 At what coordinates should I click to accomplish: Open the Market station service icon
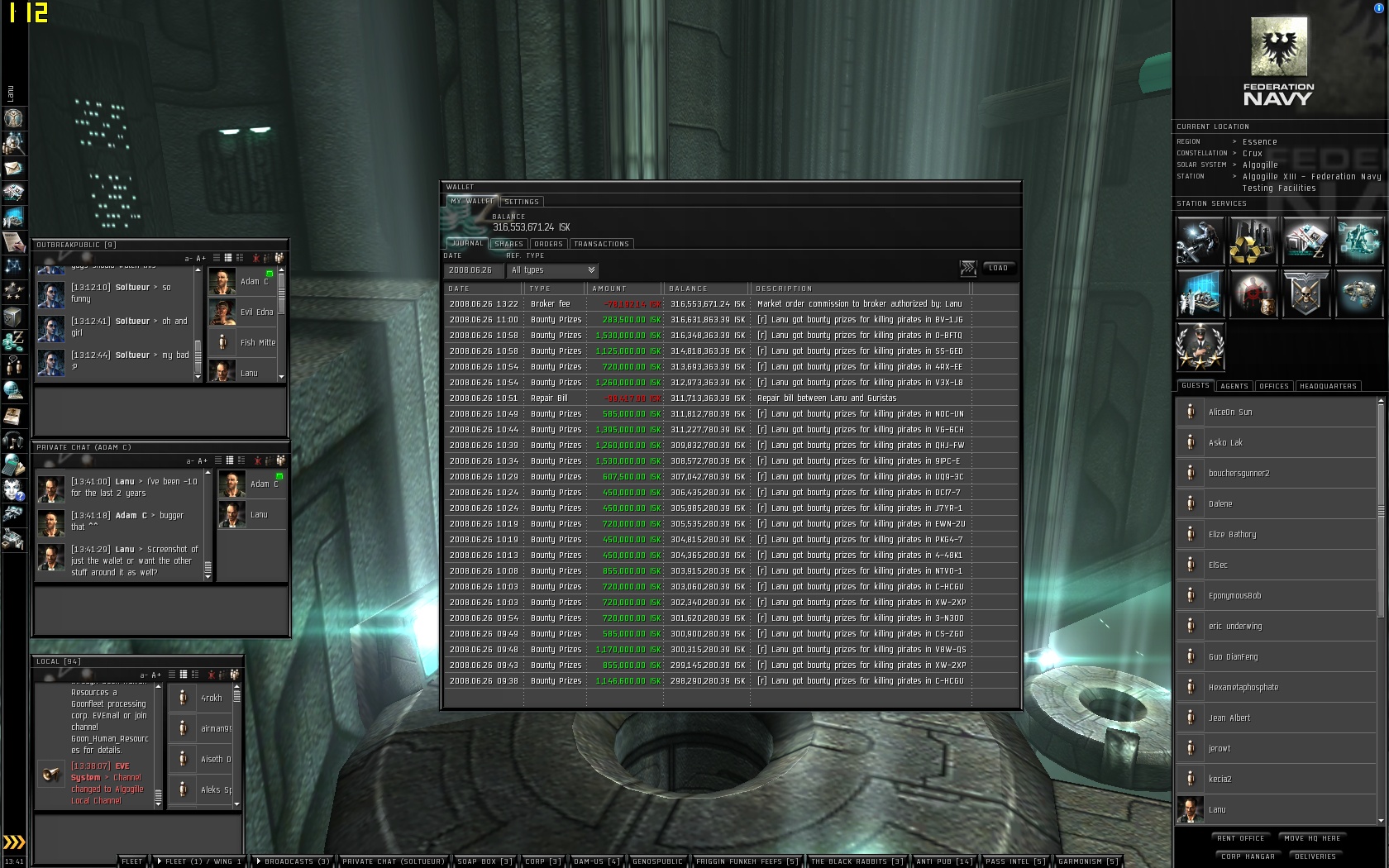pos(1306,240)
